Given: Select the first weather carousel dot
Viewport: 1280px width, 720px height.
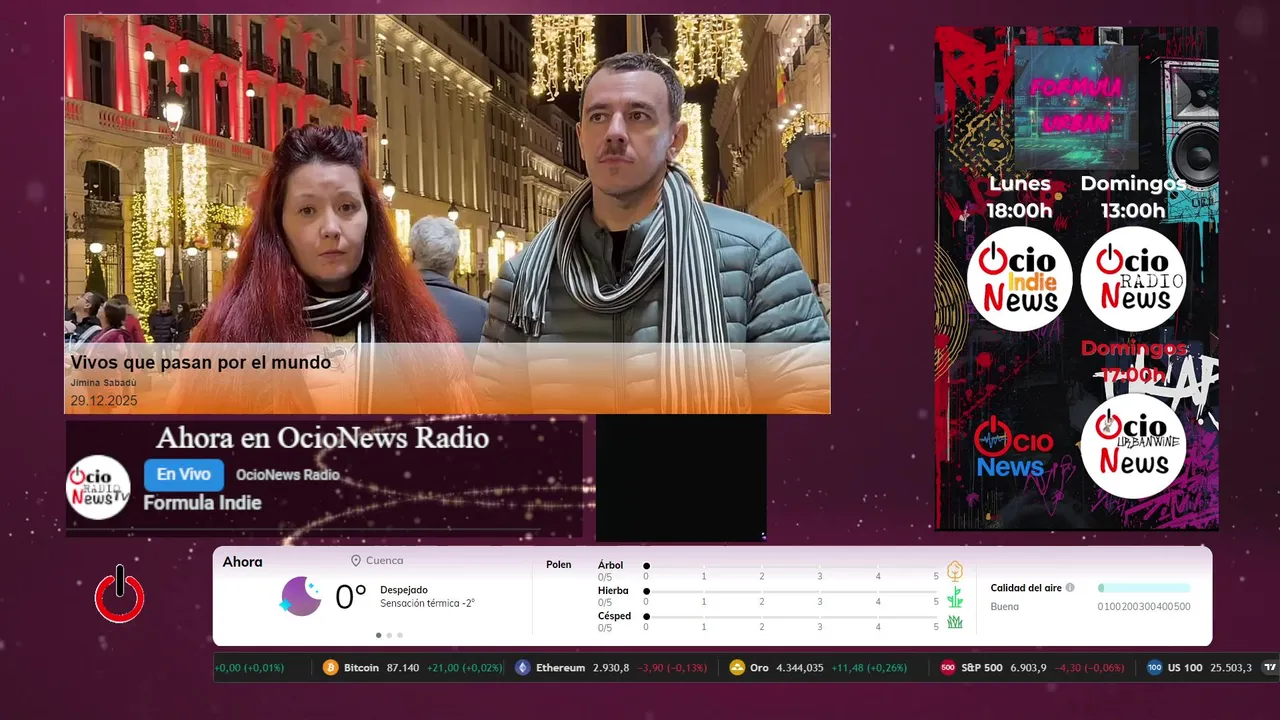Looking at the screenshot, I should [378, 635].
